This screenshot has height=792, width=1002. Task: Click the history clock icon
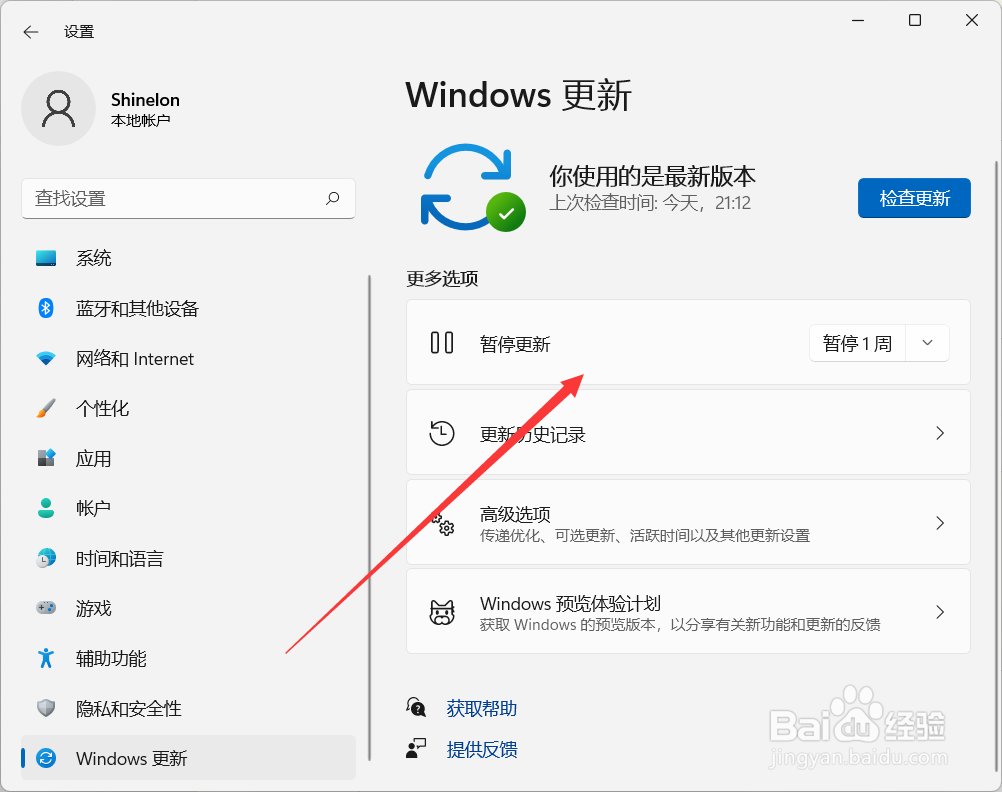(442, 433)
